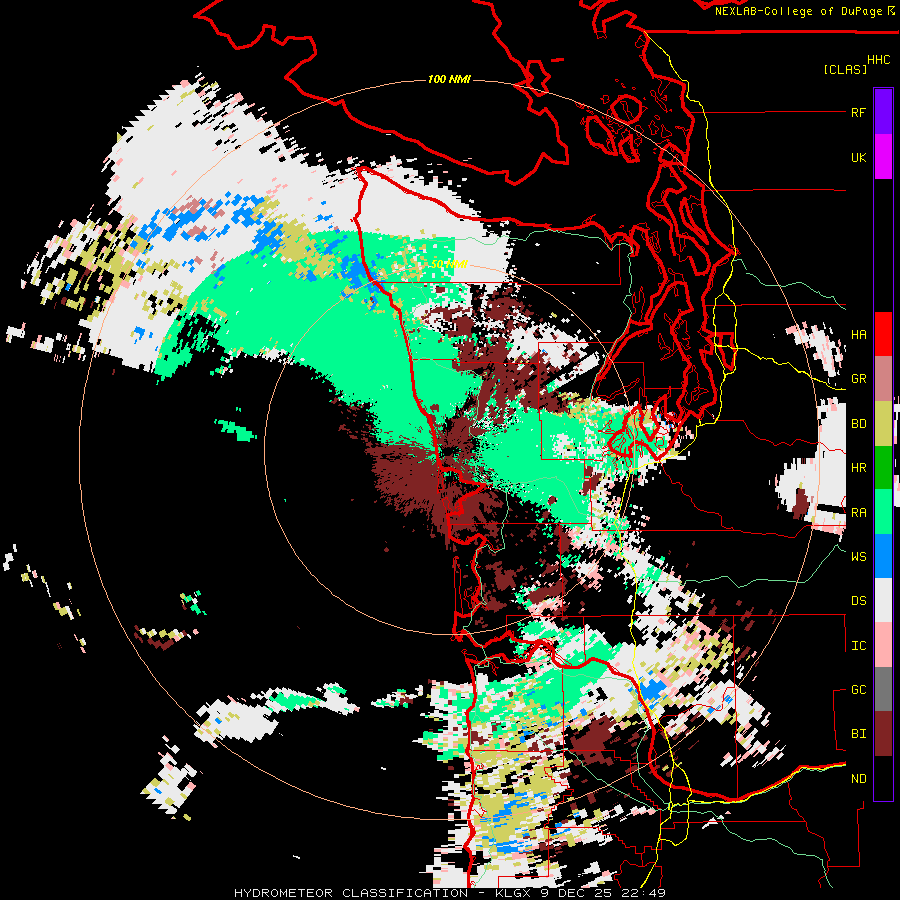Click the HYDROMETEOR CLASSIFICATION title text

pos(351,893)
